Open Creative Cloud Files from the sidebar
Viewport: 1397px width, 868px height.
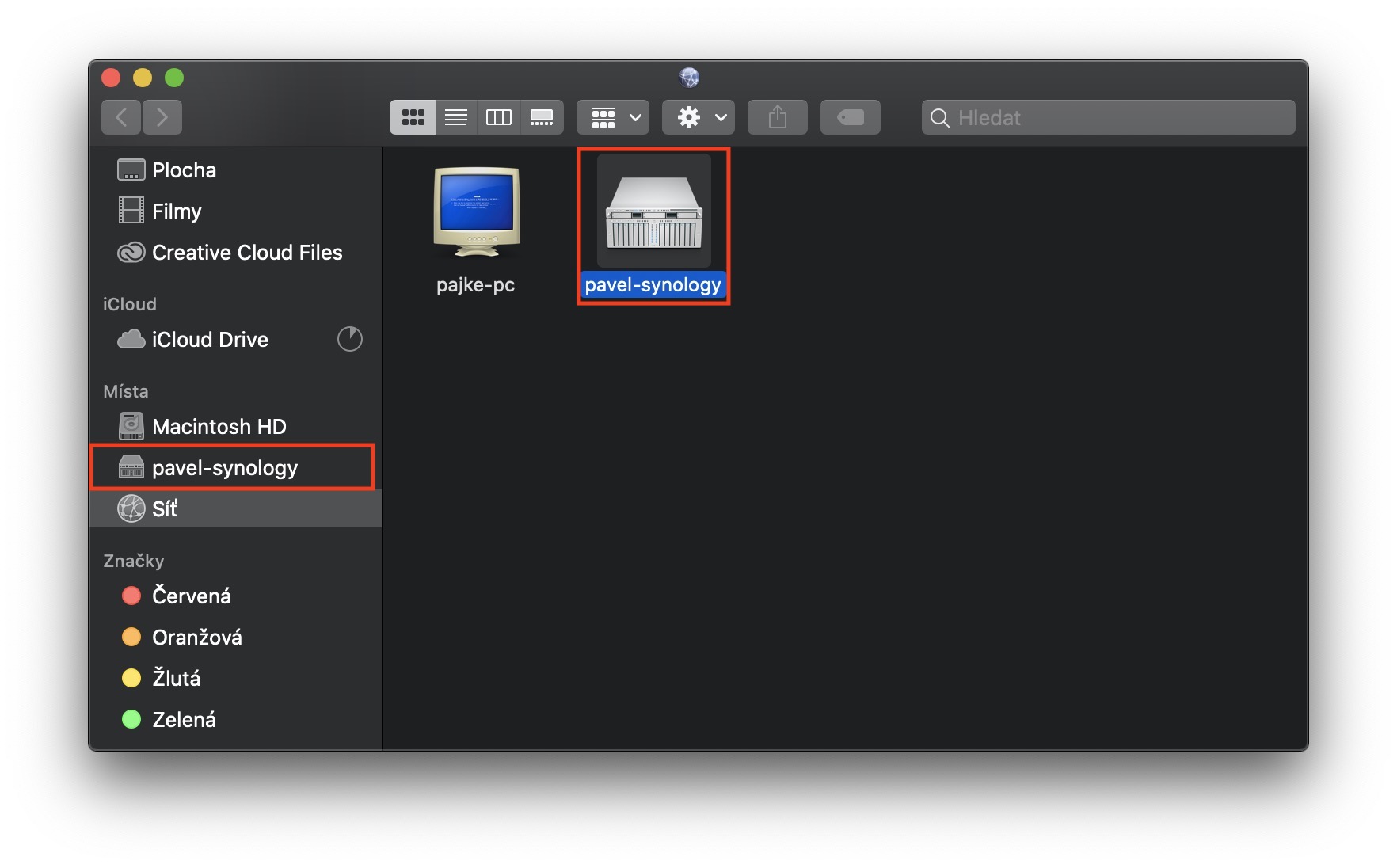[x=246, y=252]
